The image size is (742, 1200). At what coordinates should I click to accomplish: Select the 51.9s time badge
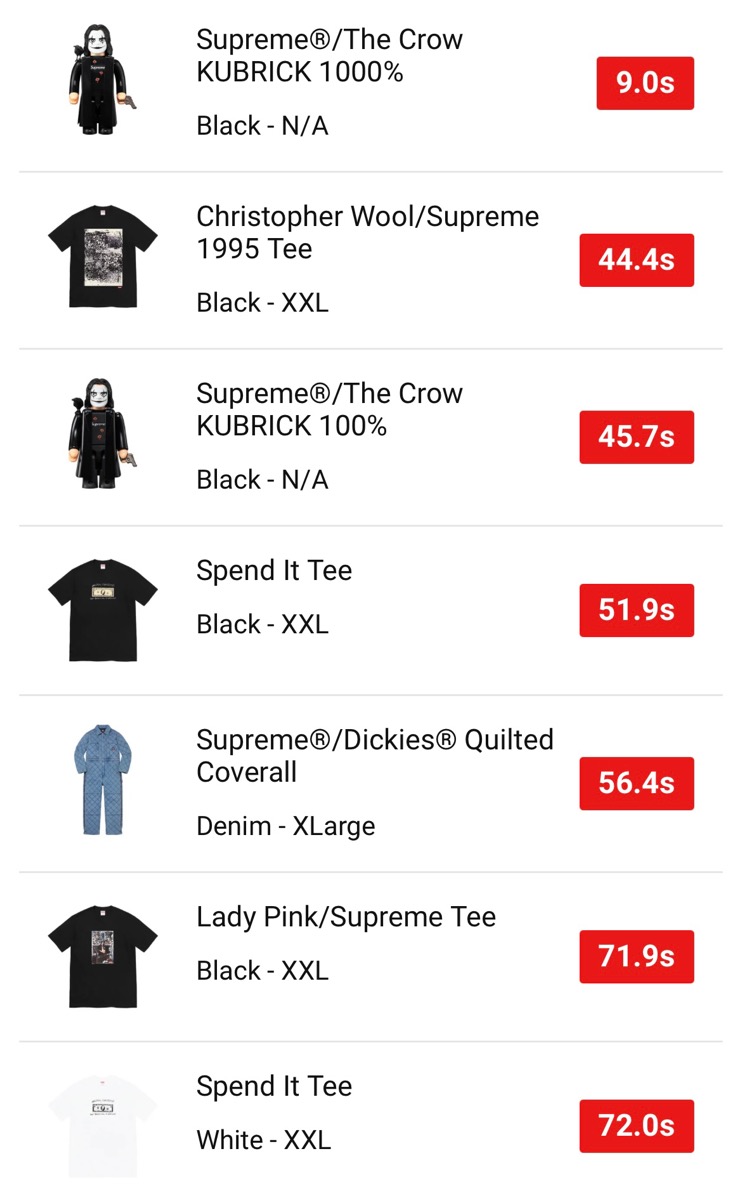click(x=636, y=610)
